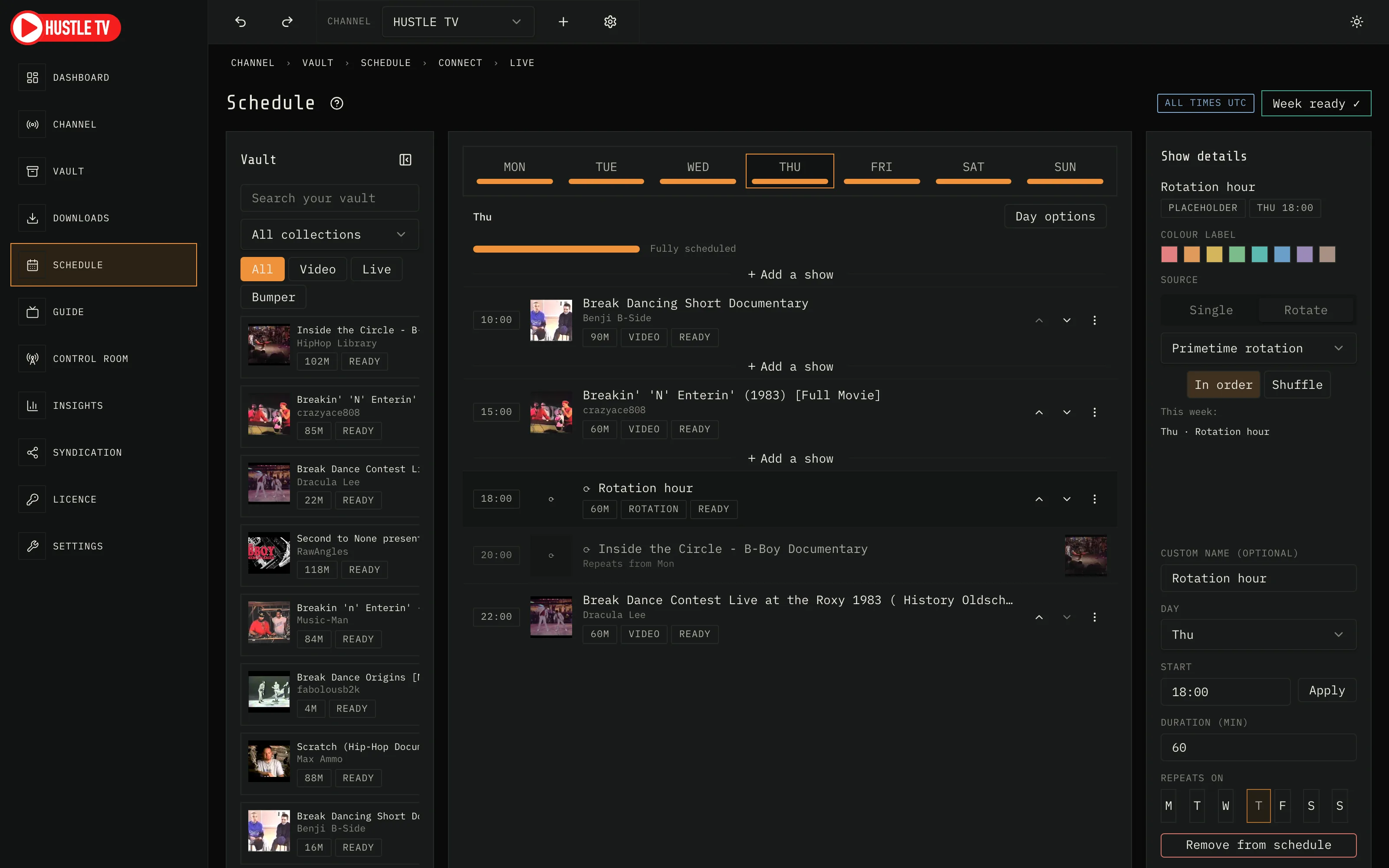Choose In order playback

pyautogui.click(x=1223, y=385)
